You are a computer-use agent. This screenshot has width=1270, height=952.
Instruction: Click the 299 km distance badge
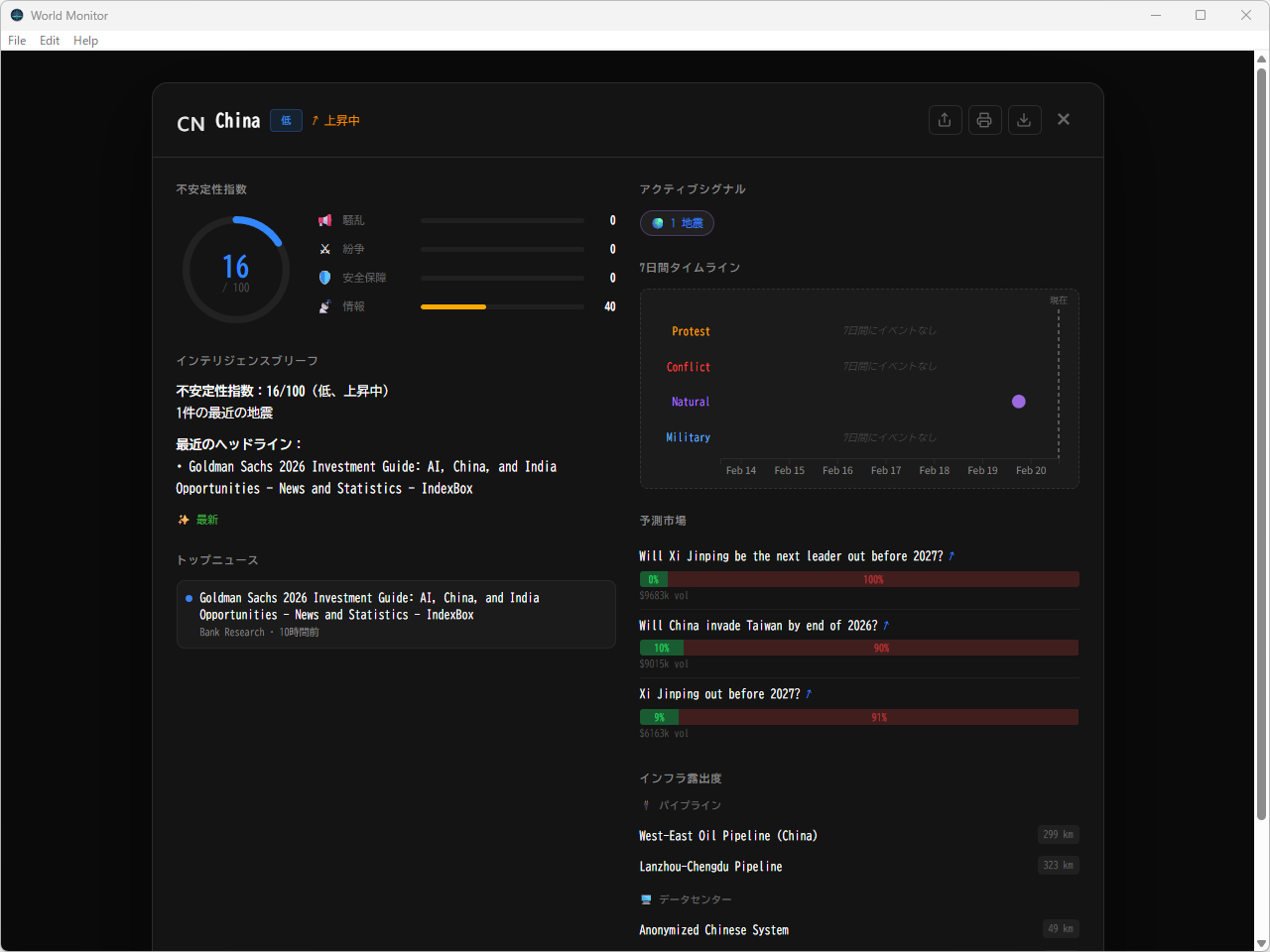(1058, 835)
